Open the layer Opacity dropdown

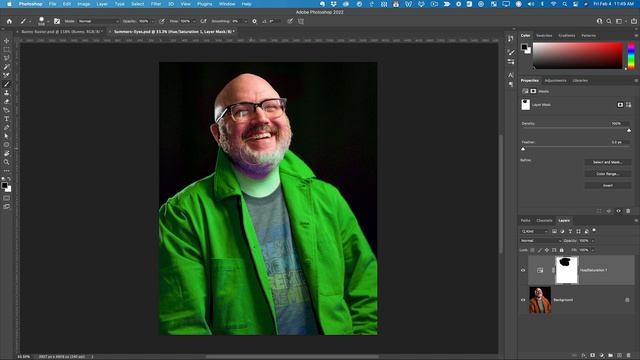(593, 241)
